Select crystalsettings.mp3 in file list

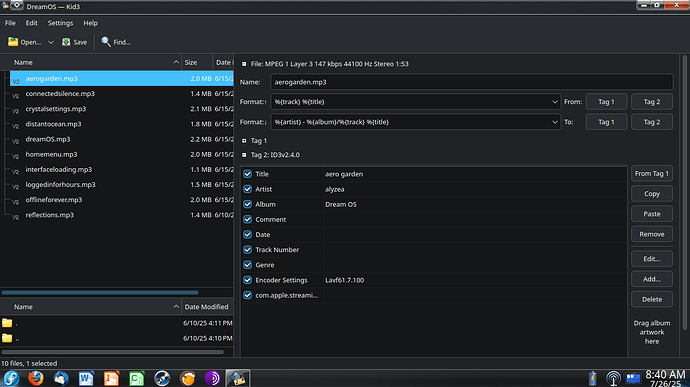coord(56,109)
